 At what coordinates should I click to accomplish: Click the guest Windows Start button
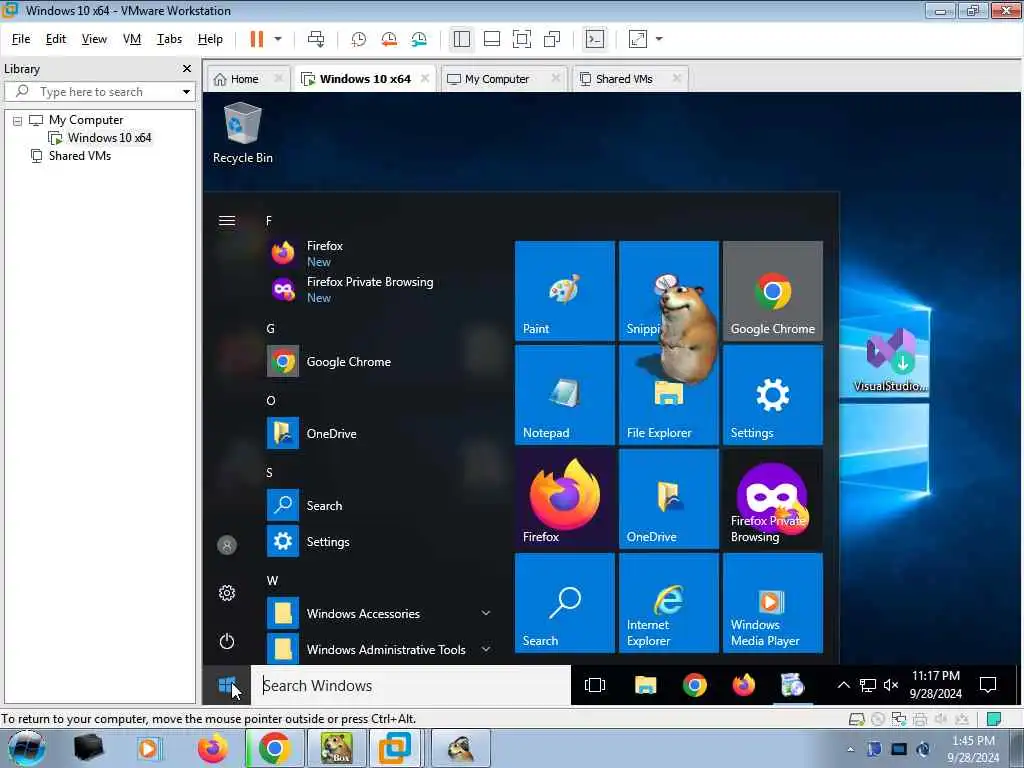tap(227, 686)
